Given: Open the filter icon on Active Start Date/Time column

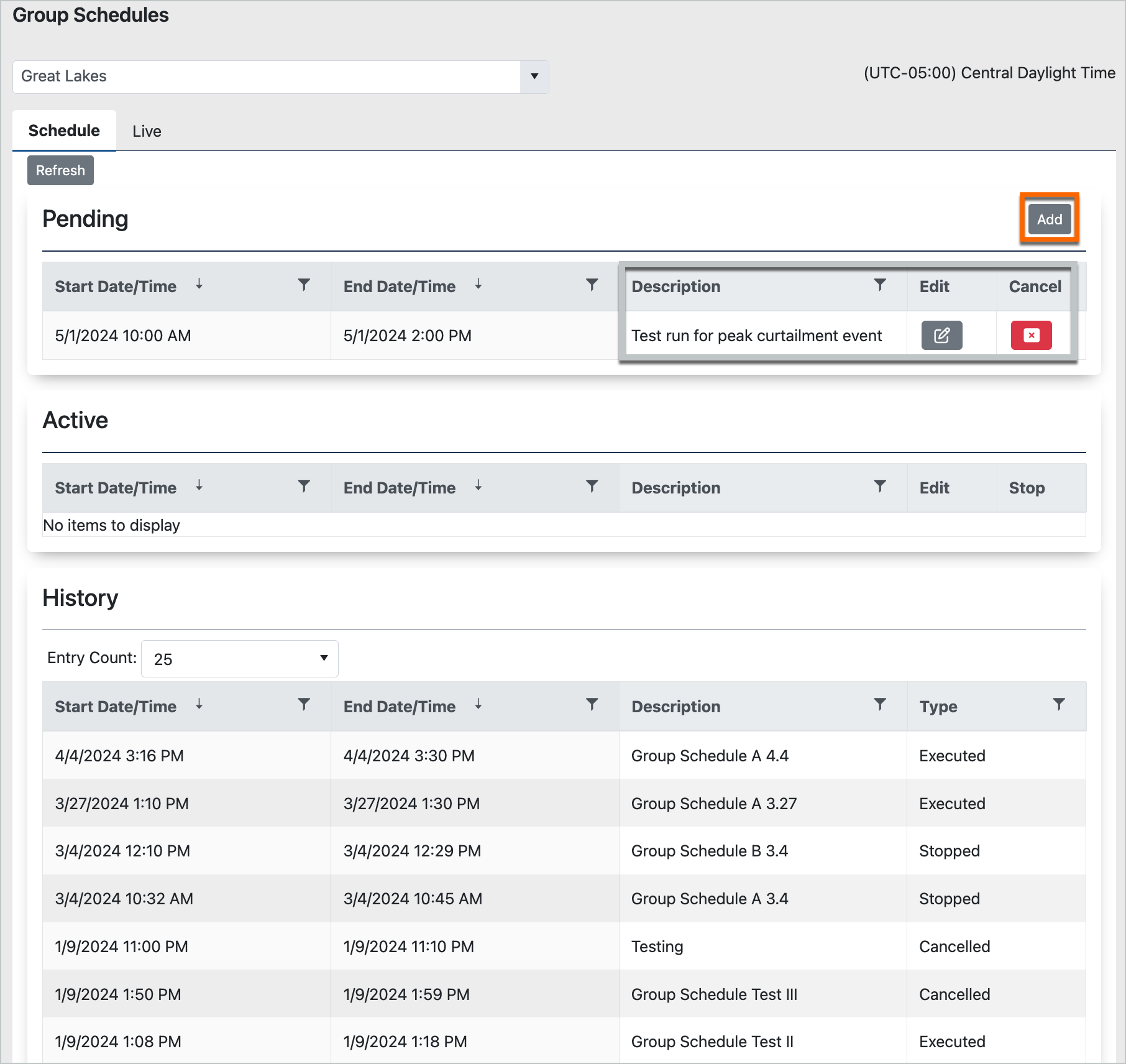Looking at the screenshot, I should pos(304,486).
